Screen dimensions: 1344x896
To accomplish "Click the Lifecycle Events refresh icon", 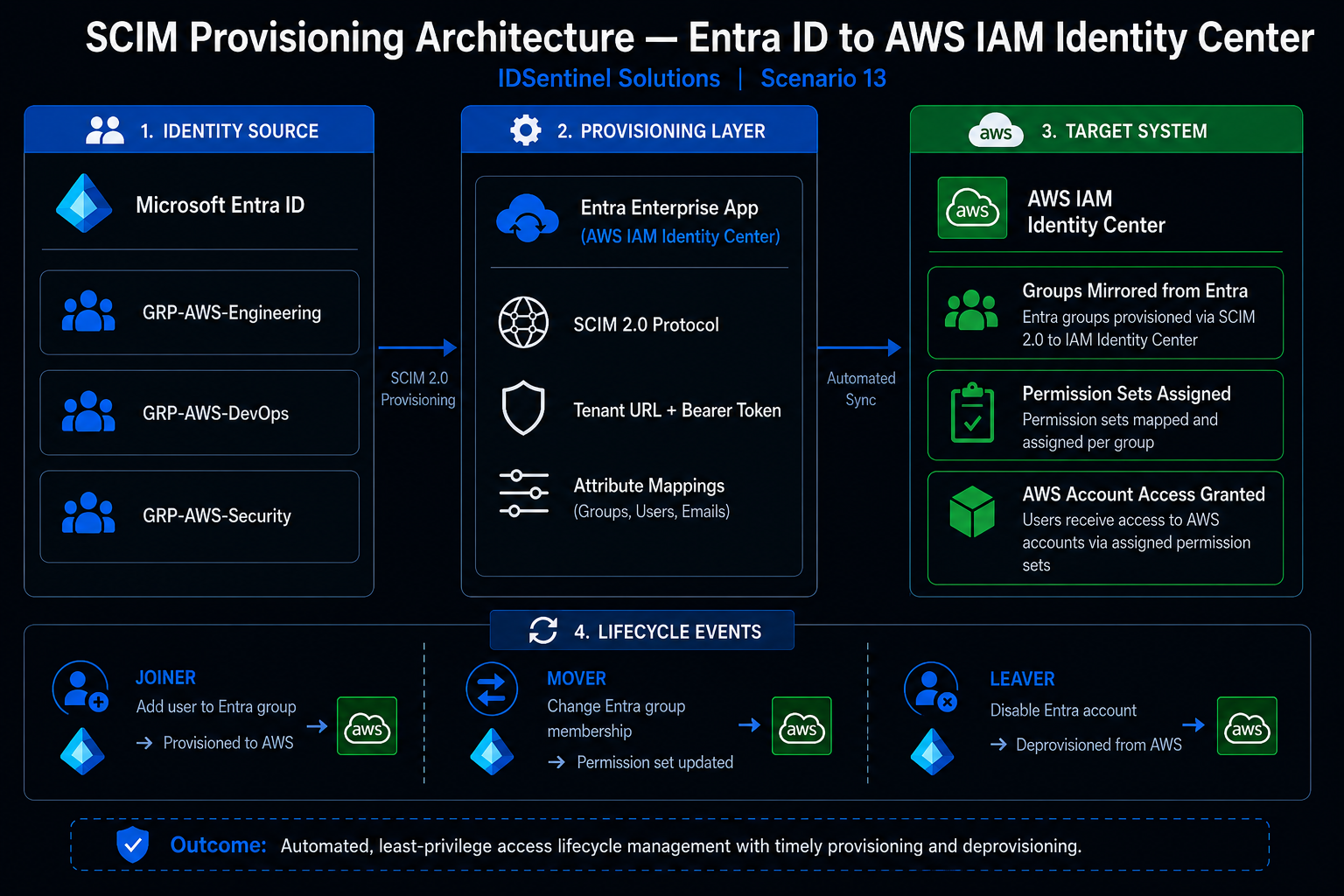I will click(x=543, y=630).
